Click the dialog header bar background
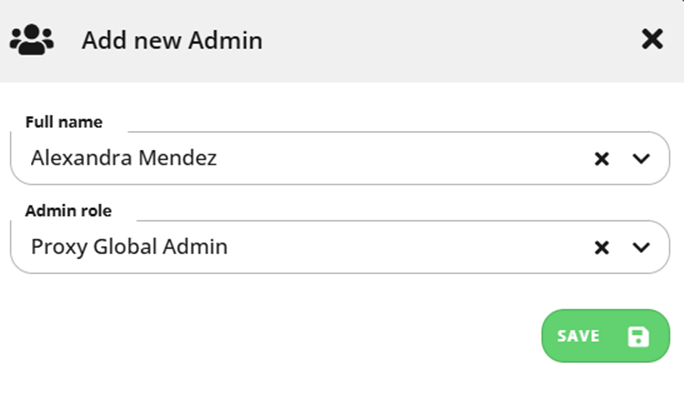The width and height of the screenshot is (684, 394). tap(342, 41)
